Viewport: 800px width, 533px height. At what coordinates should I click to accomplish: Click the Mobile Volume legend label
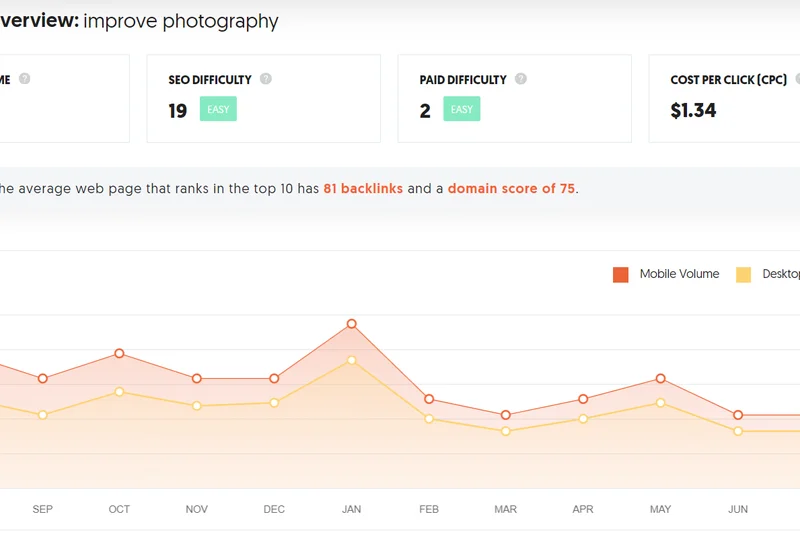[x=679, y=274]
